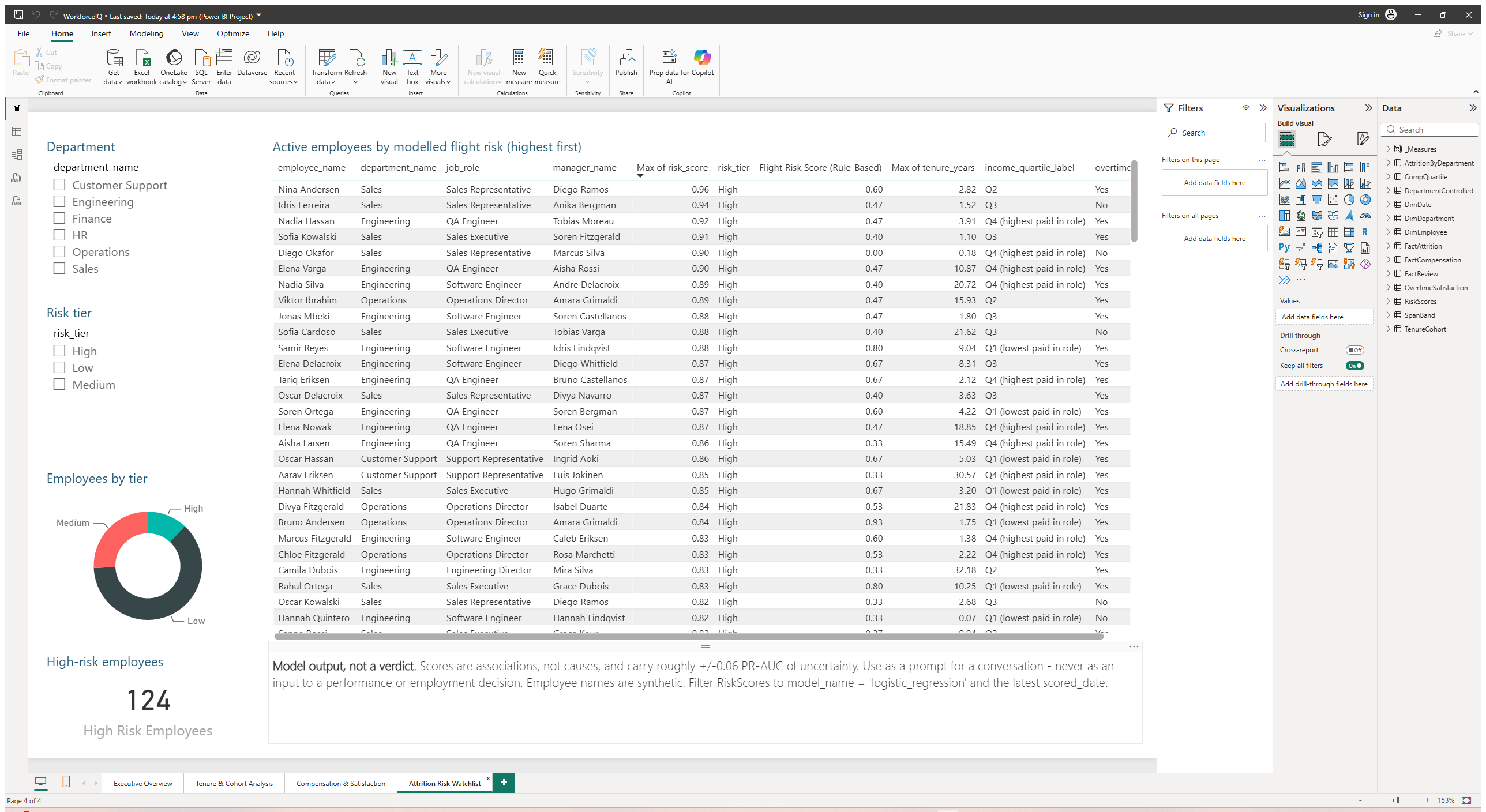The width and height of the screenshot is (1486, 812).
Task: Insert a New visual
Action: coord(389,66)
